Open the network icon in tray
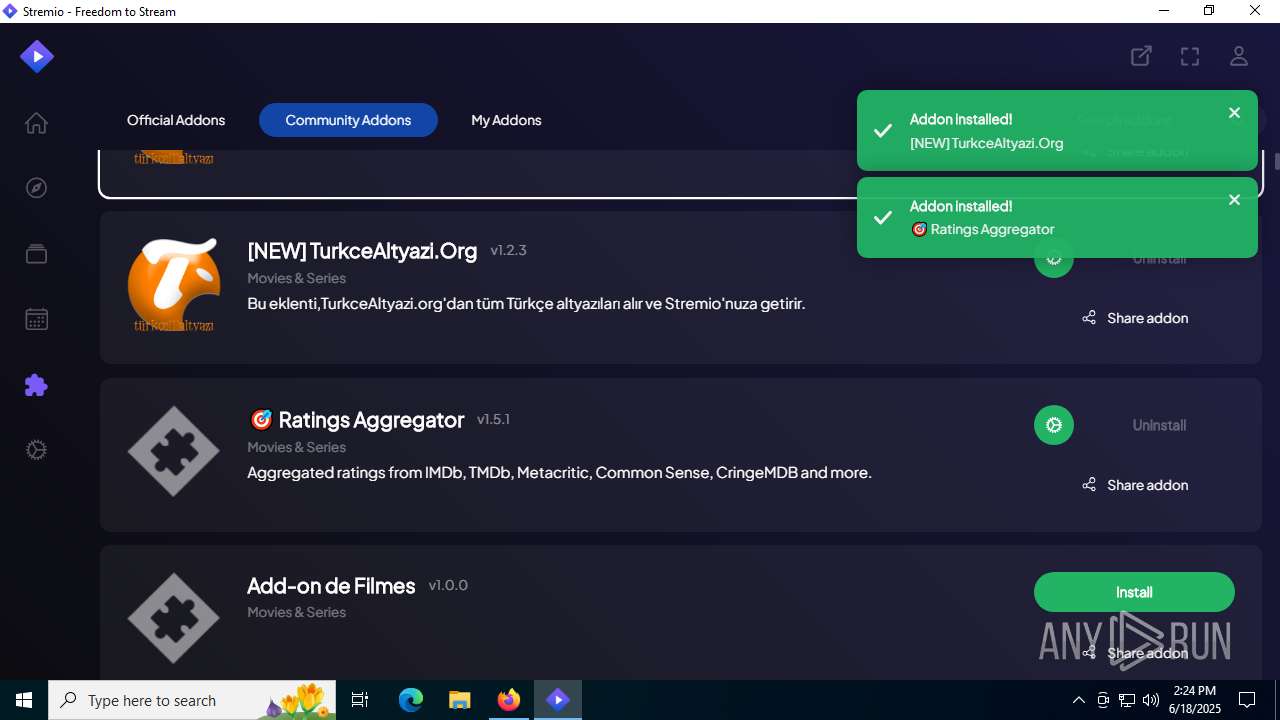This screenshot has width=1280, height=720. click(1127, 700)
